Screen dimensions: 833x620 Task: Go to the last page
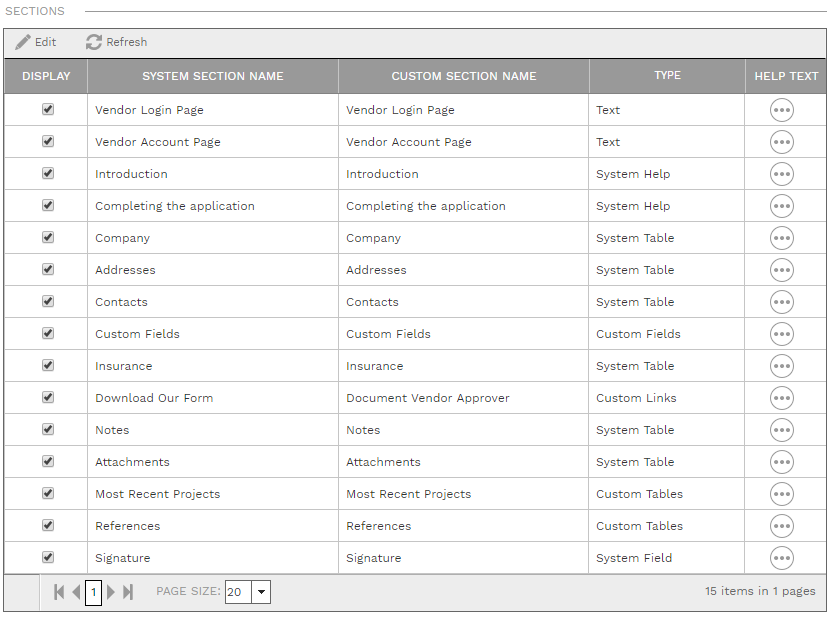tap(127, 592)
